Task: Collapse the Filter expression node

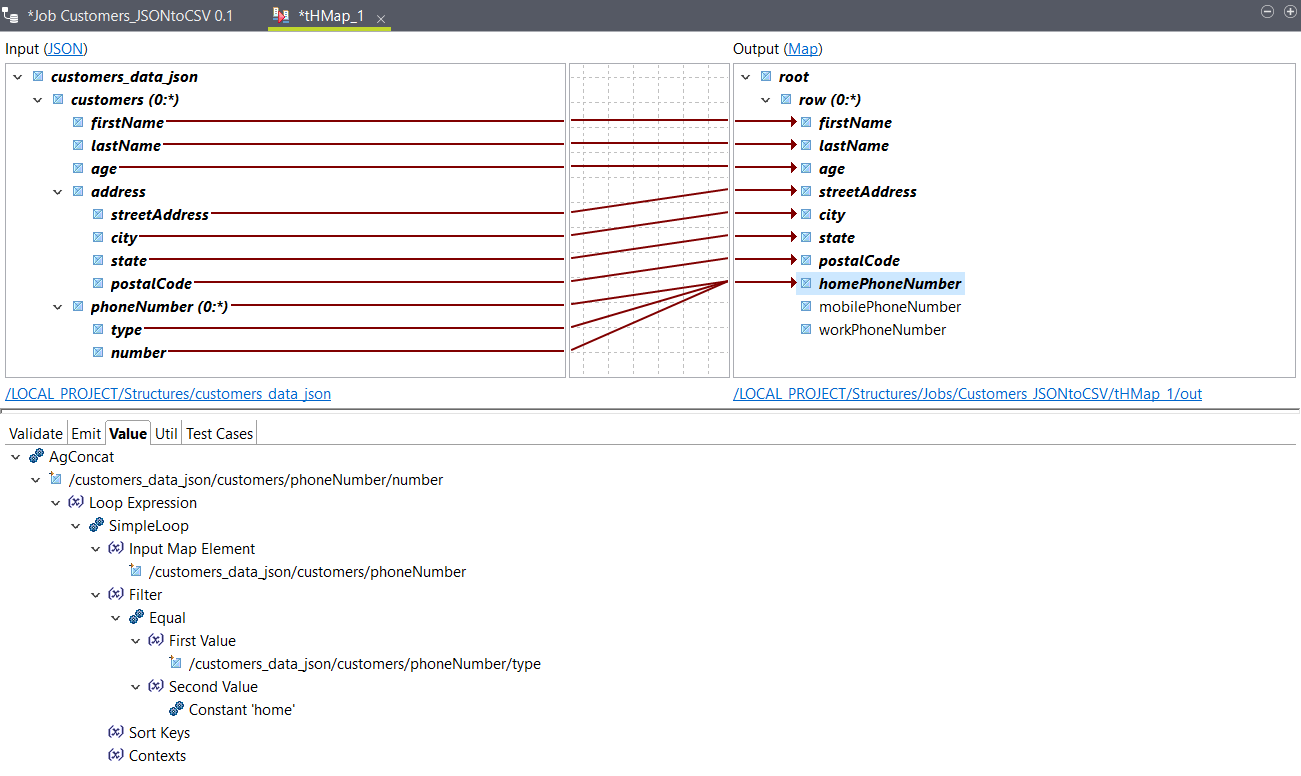Action: pyautogui.click(x=96, y=595)
